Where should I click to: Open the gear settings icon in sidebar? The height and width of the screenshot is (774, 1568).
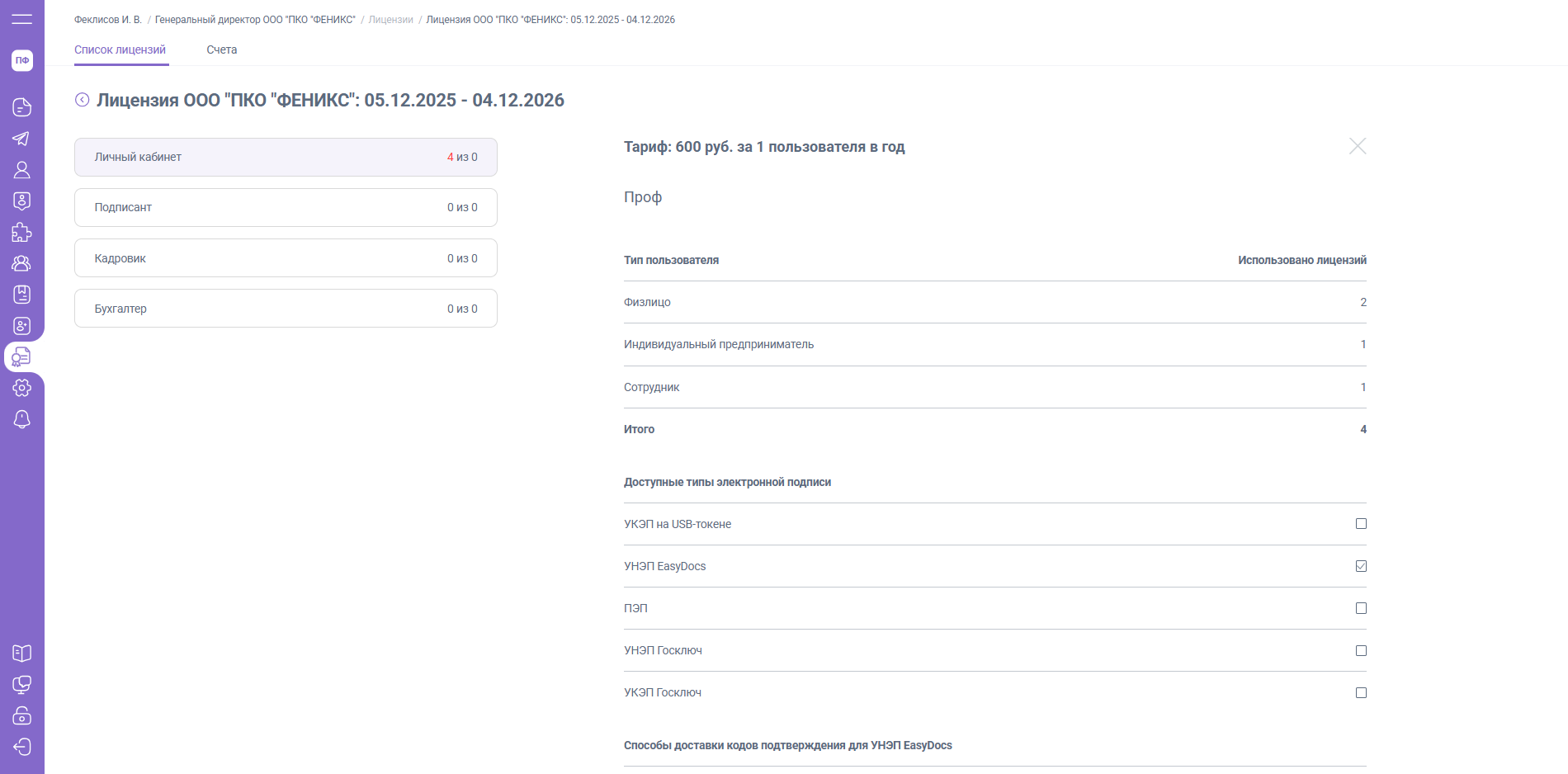21,388
